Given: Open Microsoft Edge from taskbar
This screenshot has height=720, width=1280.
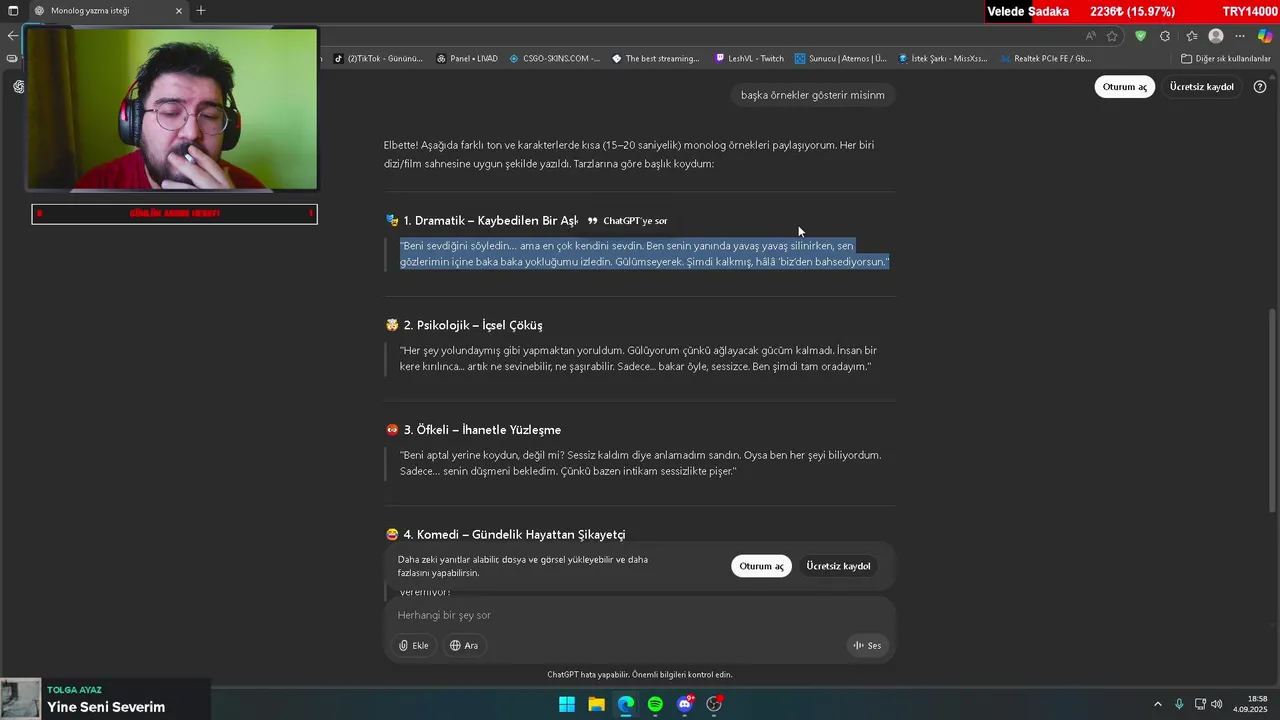Looking at the screenshot, I should pyautogui.click(x=626, y=704).
